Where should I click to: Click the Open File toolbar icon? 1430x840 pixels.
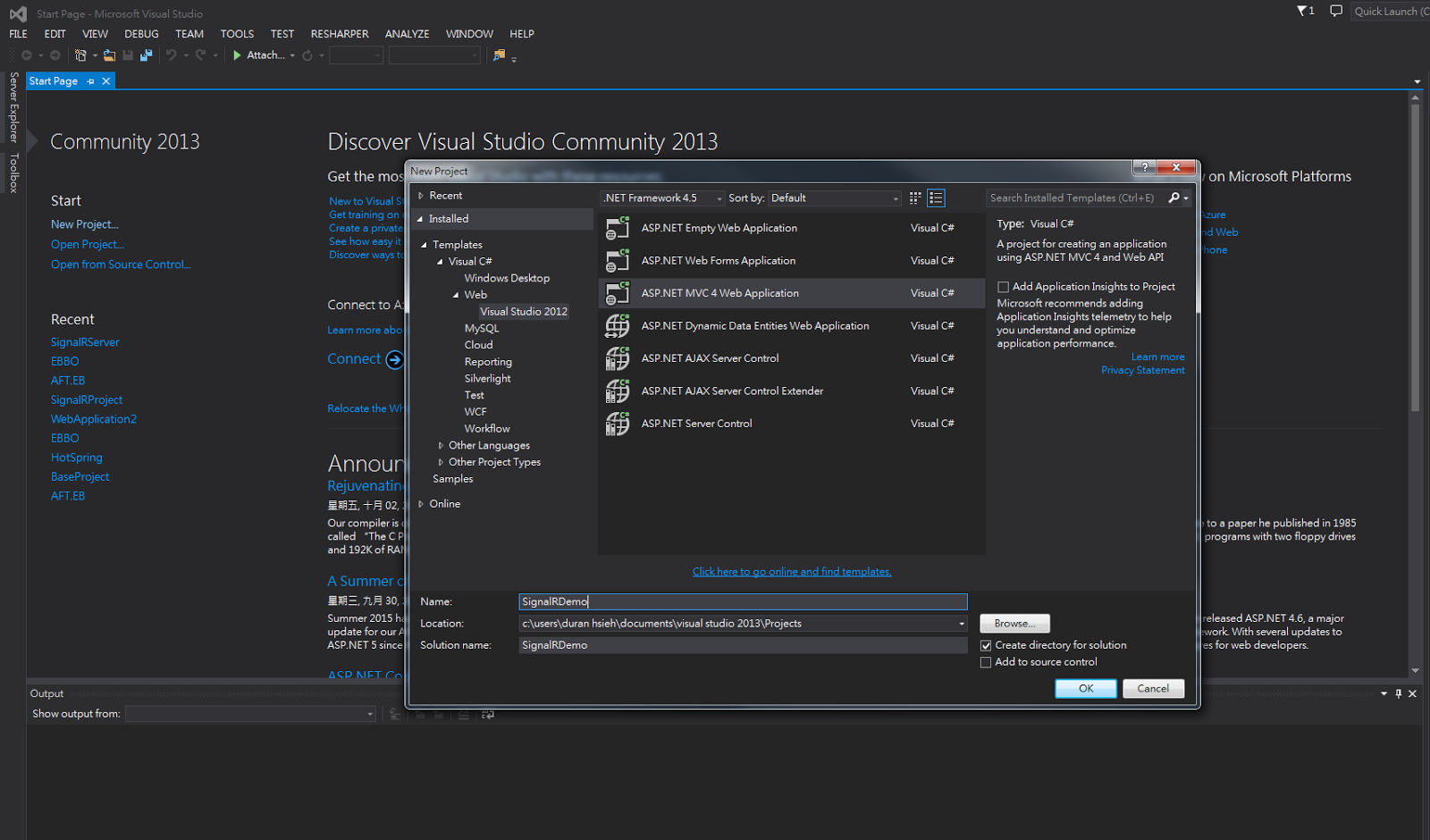(109, 55)
